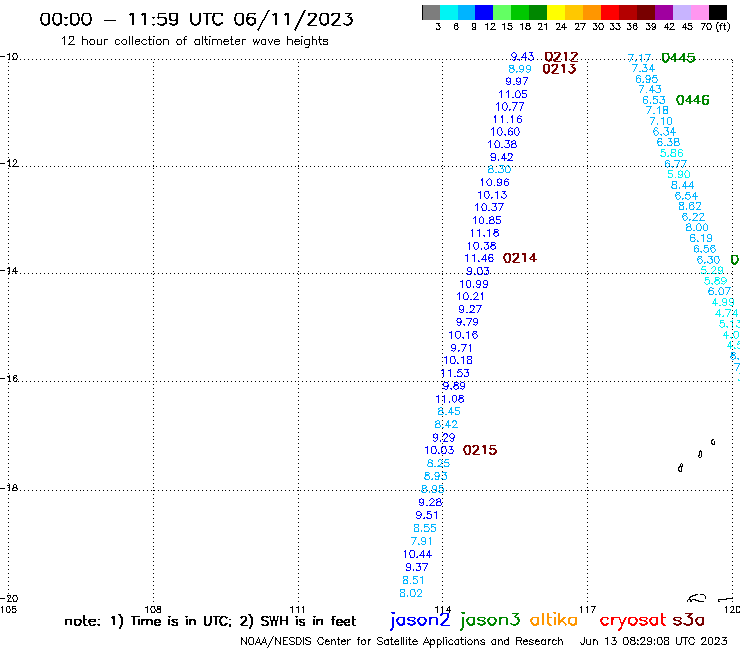Click the pink 70 ft legend swatch
The width and height of the screenshot is (740, 650).
pos(699,12)
